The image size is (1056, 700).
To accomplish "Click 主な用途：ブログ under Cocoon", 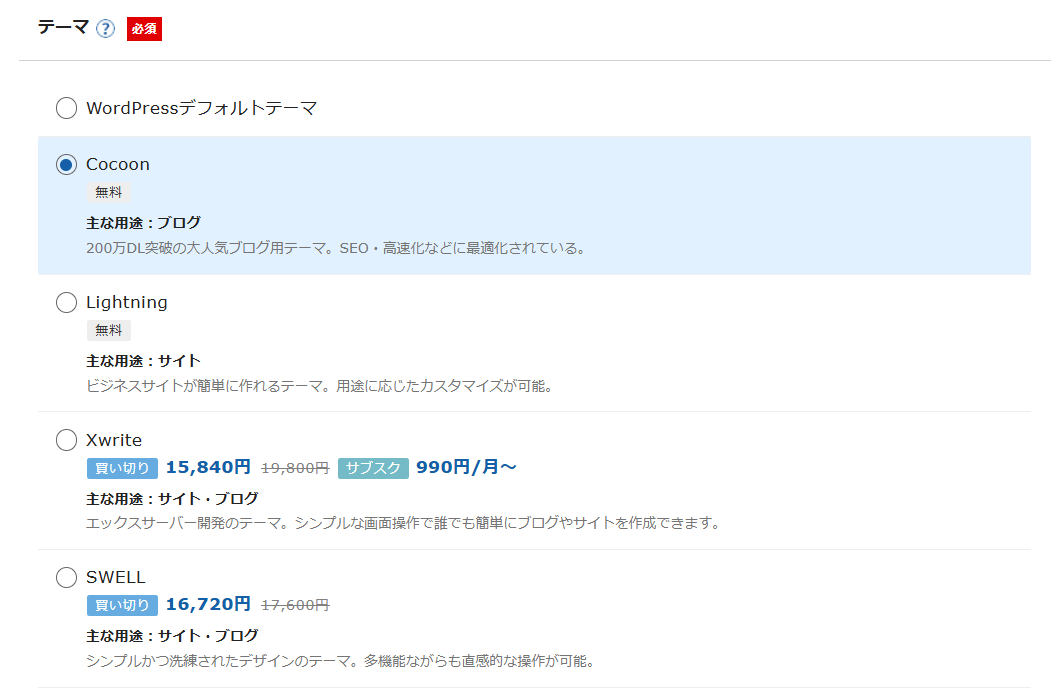I will [x=143, y=223].
